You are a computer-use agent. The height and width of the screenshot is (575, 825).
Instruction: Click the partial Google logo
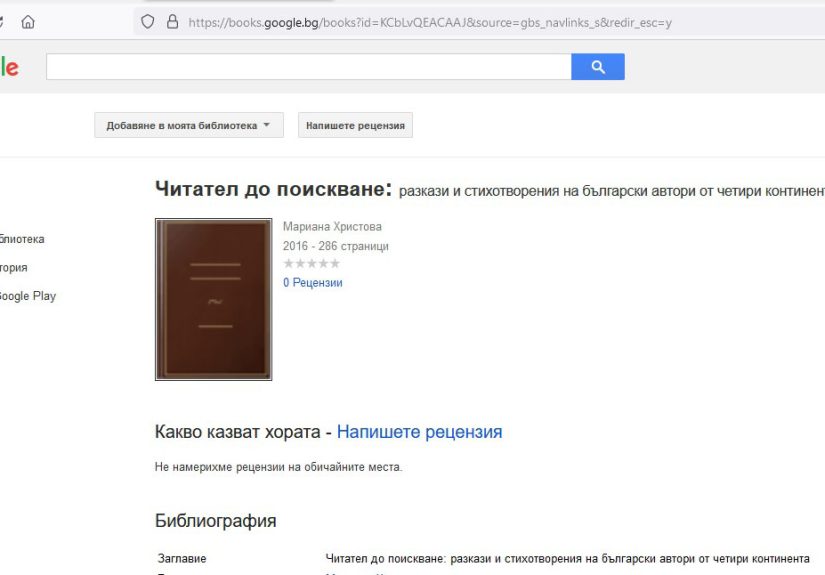[9, 67]
